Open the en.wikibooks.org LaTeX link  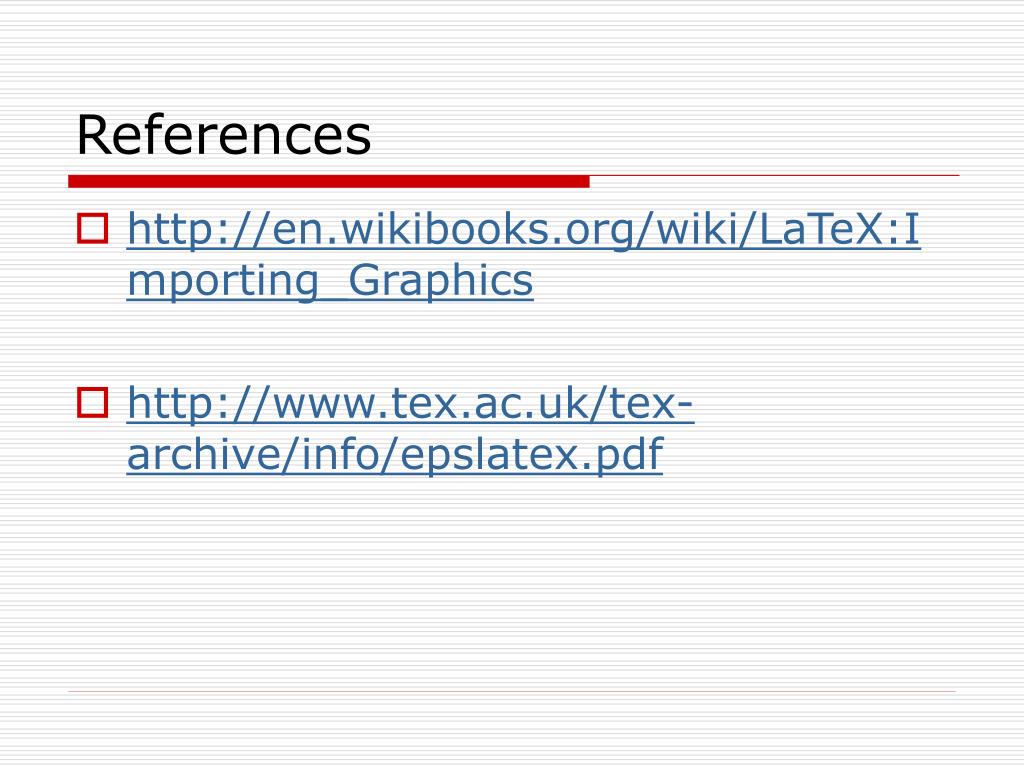click(x=523, y=229)
